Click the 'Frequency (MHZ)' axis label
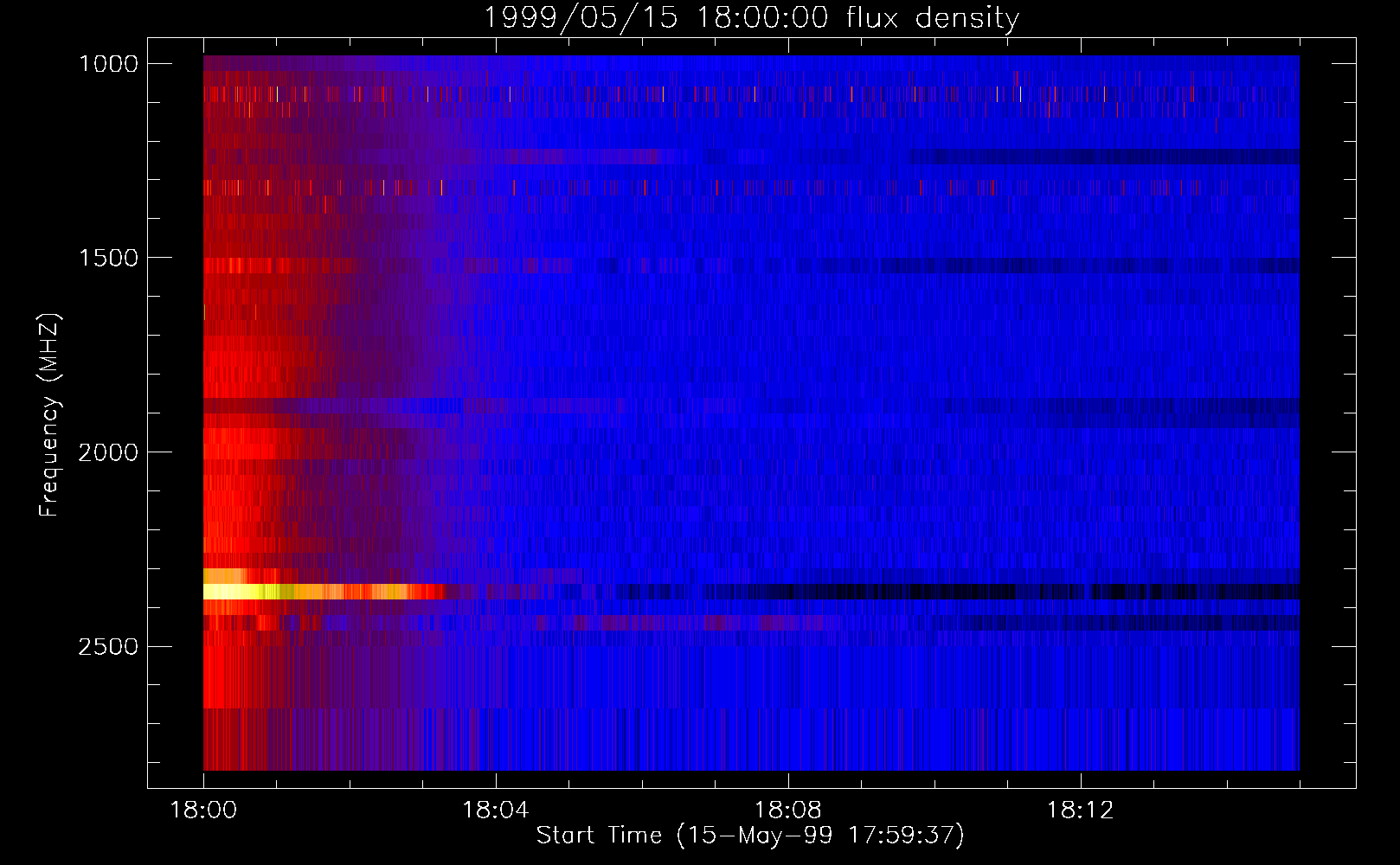The image size is (1400, 865). pyautogui.click(x=49, y=415)
